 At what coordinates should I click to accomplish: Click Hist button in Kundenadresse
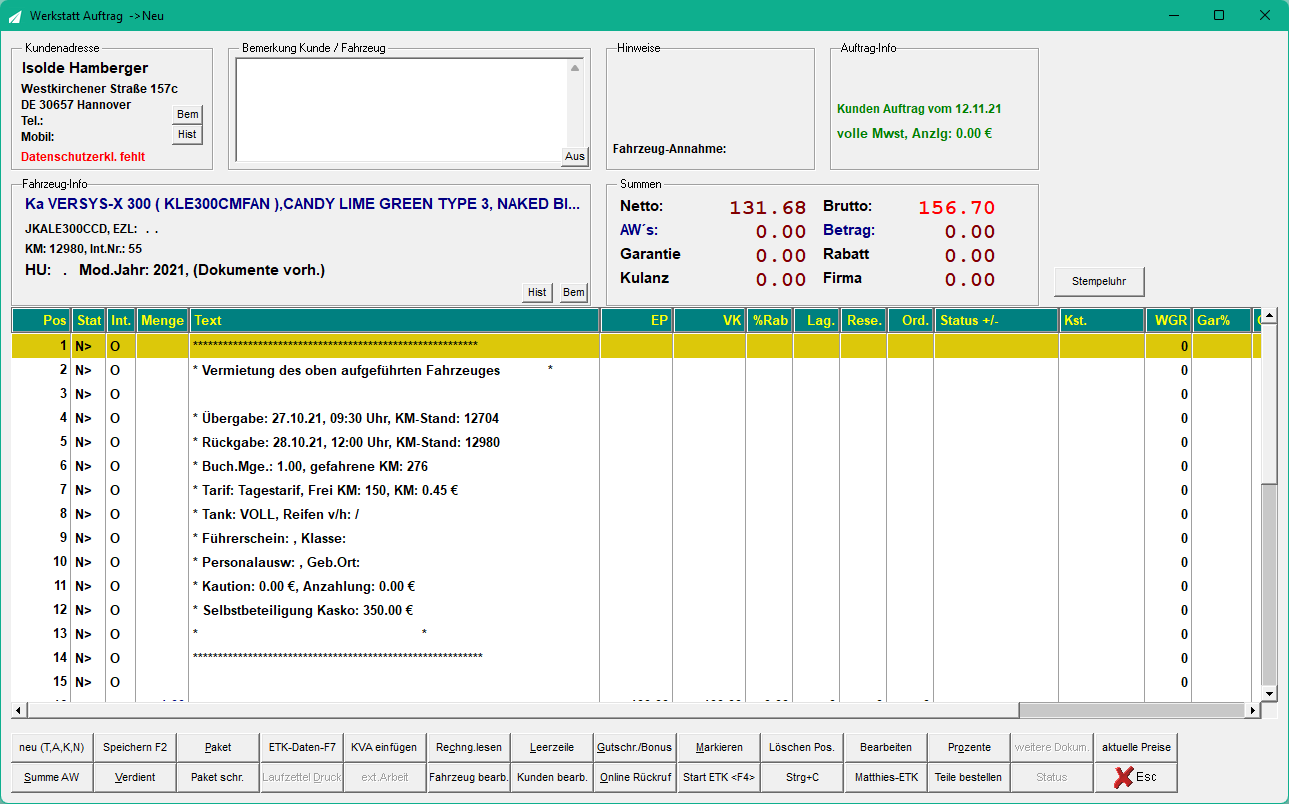187,135
